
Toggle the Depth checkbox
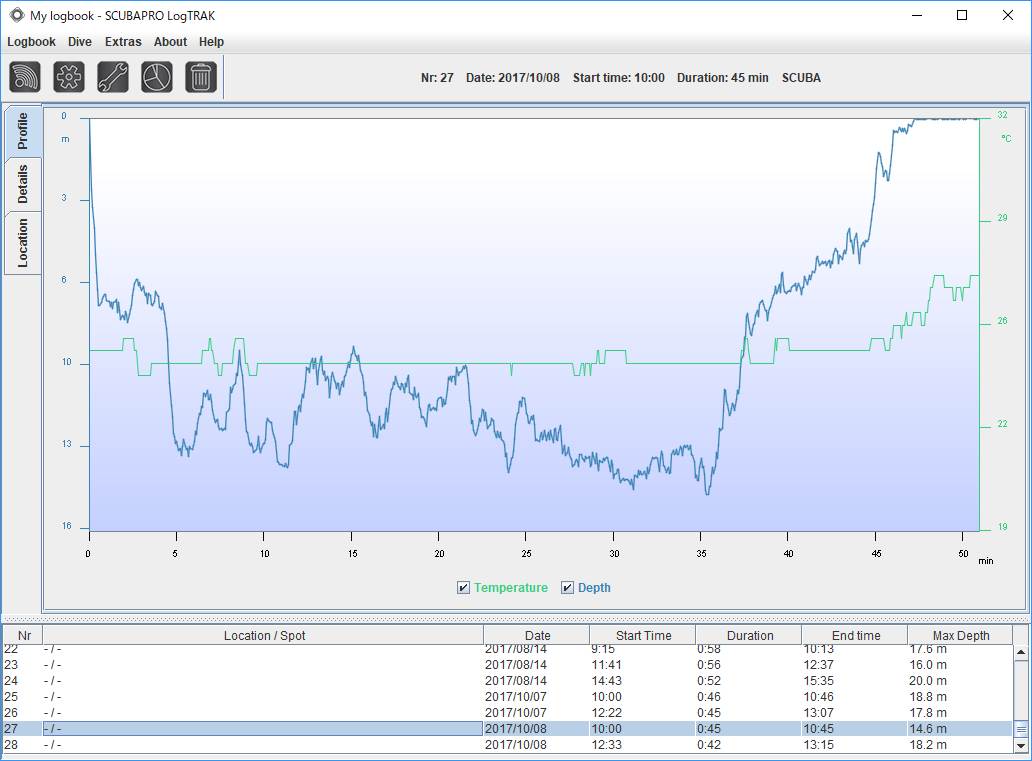click(567, 588)
